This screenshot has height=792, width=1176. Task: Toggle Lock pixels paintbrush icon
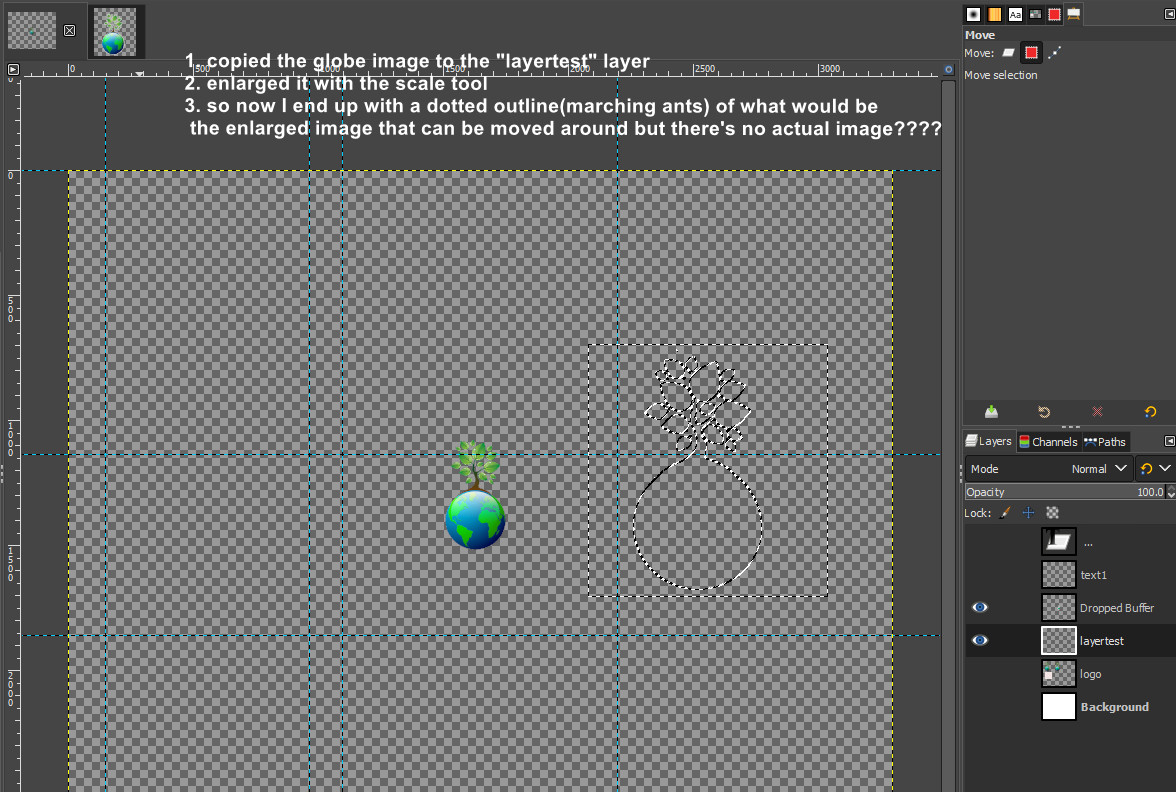tap(1005, 513)
